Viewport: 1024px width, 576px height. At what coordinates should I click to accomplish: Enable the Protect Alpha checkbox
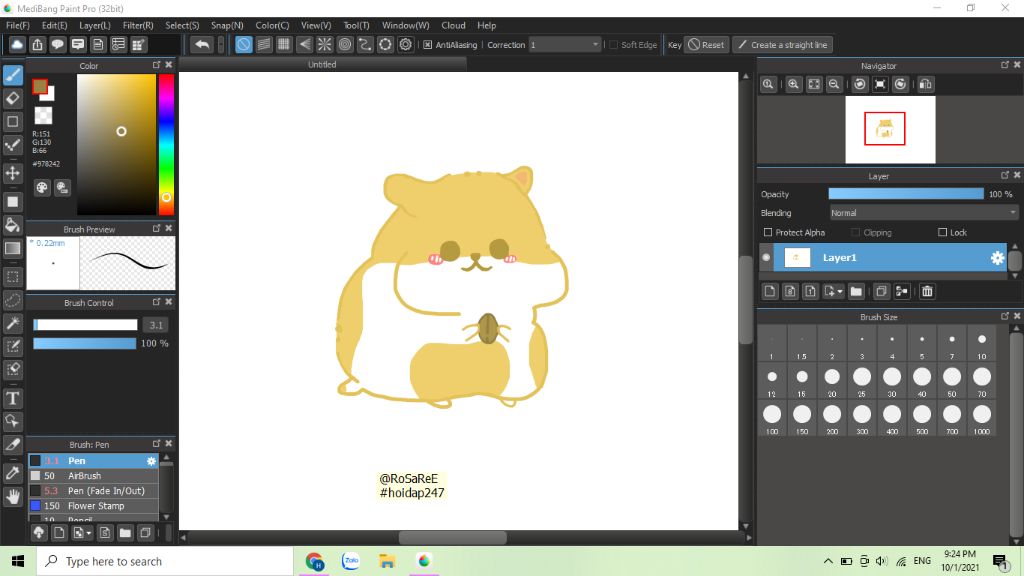pos(768,232)
